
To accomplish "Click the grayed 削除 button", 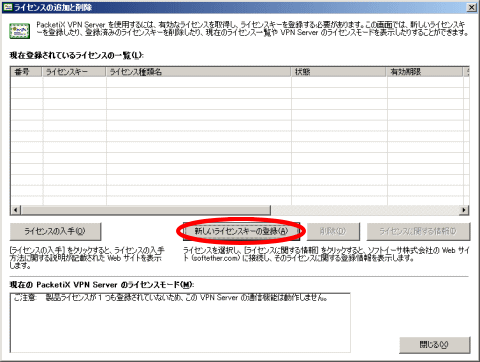I will (333, 231).
